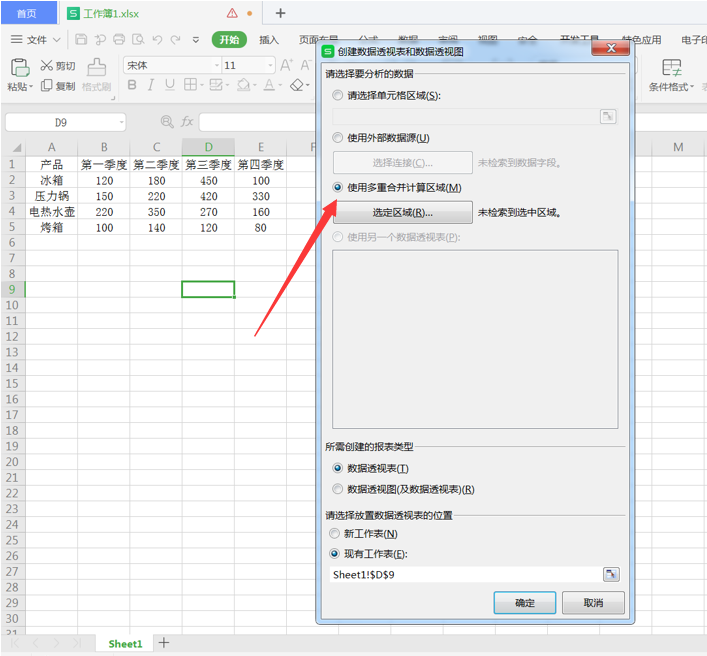Click the select-all corner triangle of the sheet
The height and width of the screenshot is (656, 707).
[17, 147]
